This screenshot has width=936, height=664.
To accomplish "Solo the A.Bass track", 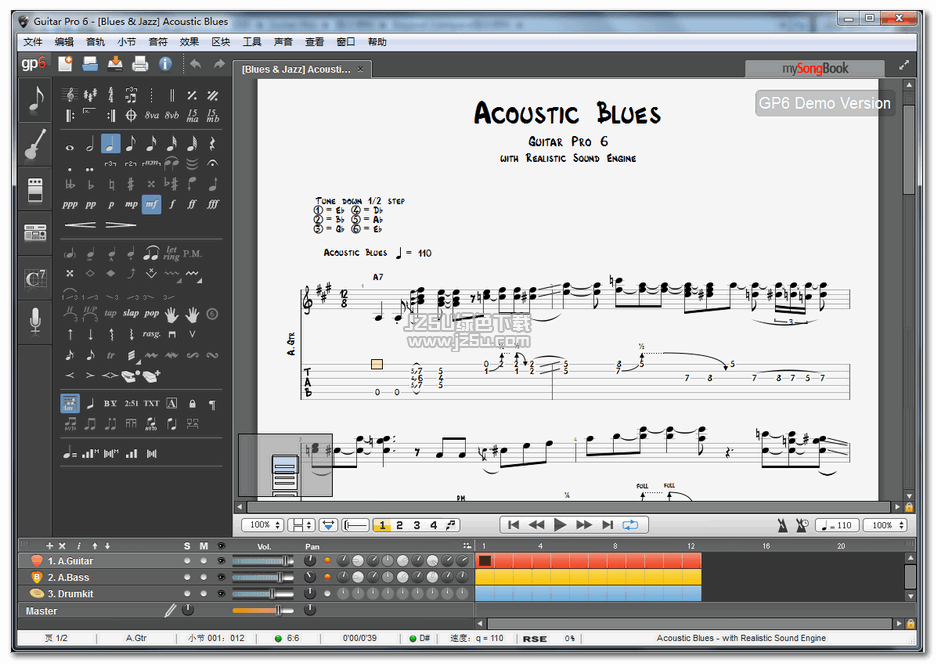I will (x=187, y=577).
